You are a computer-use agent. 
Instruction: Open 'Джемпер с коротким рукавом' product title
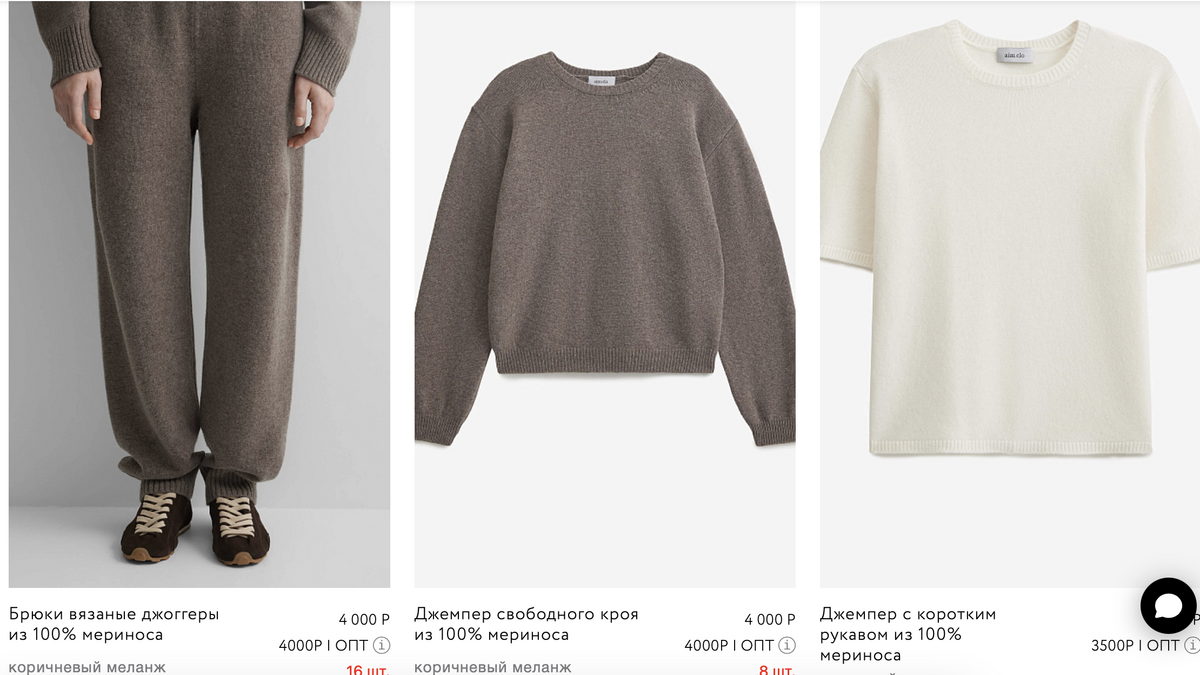coord(908,634)
